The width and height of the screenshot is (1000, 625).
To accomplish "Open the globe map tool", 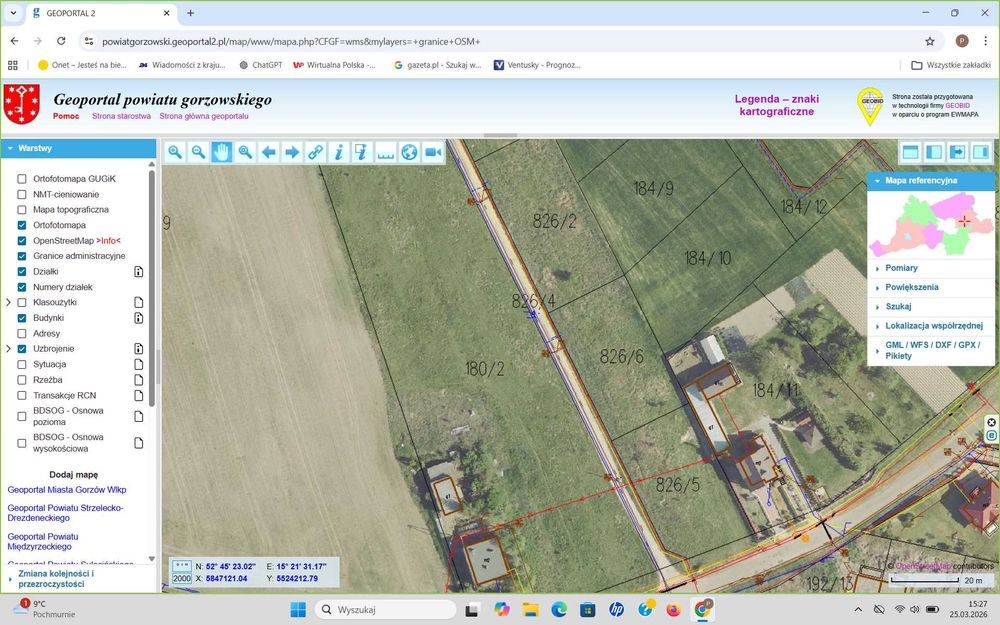I will 409,152.
